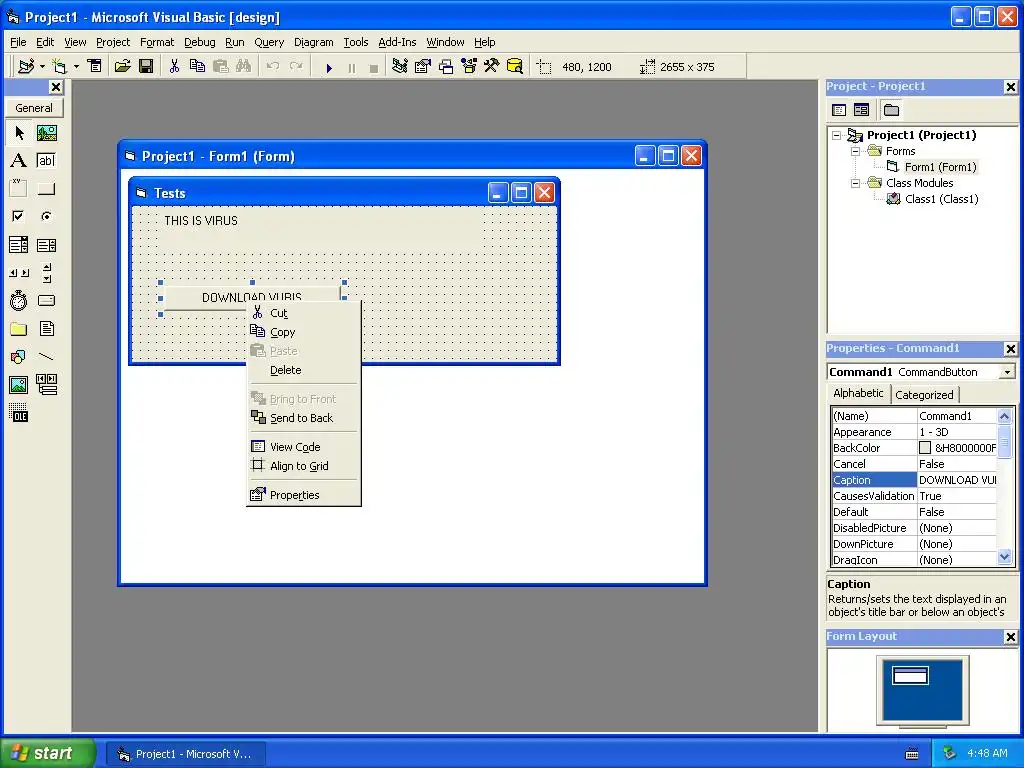The width and height of the screenshot is (1024, 768).
Task: Select the Timer tool in toolbox
Action: coord(19,300)
